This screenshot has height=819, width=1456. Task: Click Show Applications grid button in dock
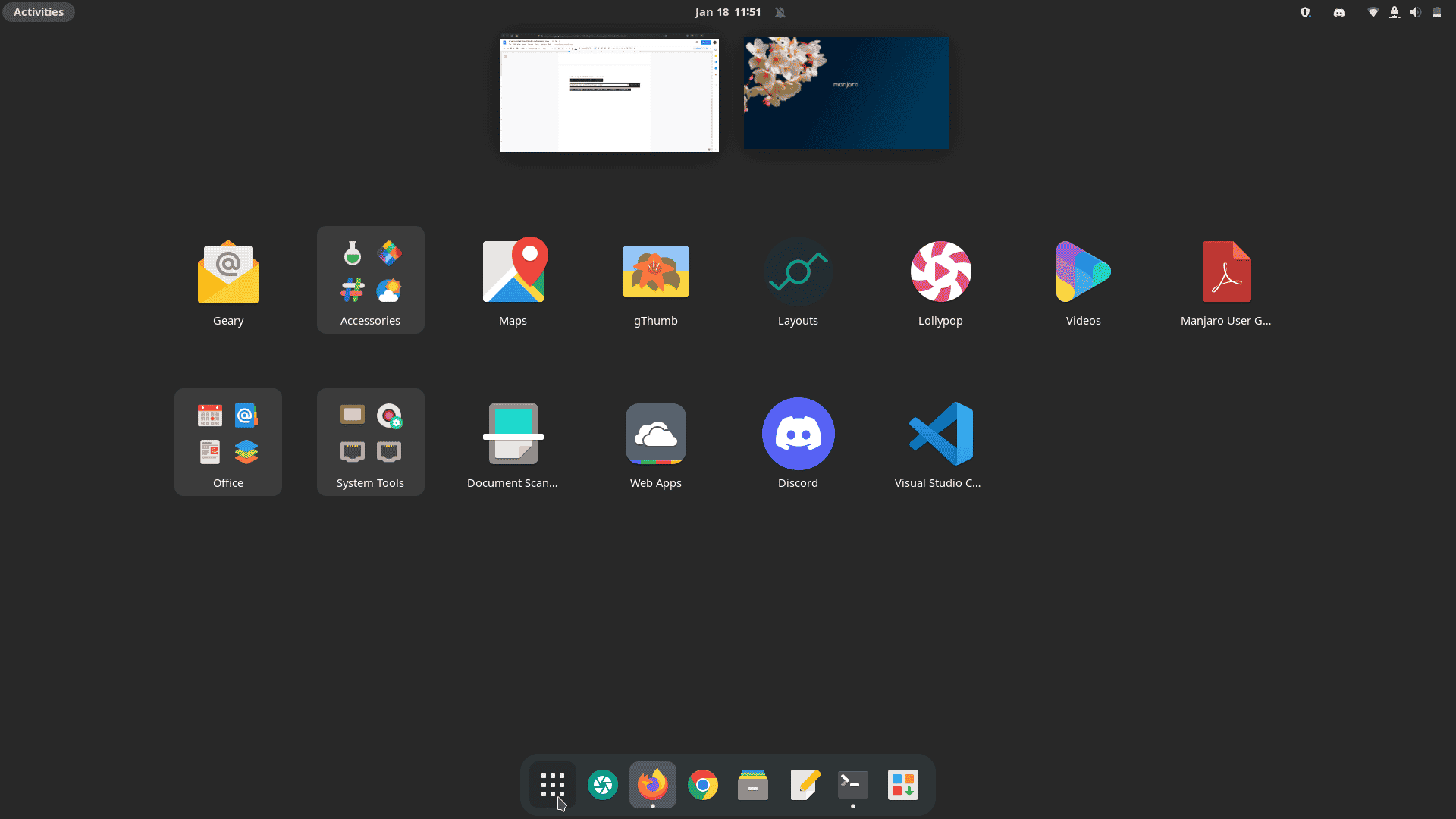point(553,785)
